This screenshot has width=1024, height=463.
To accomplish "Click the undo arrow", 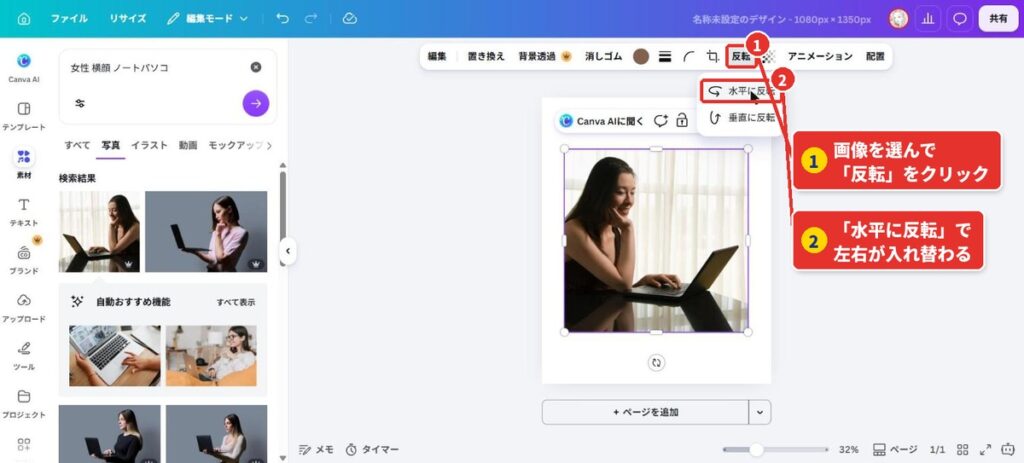I will tap(282, 19).
